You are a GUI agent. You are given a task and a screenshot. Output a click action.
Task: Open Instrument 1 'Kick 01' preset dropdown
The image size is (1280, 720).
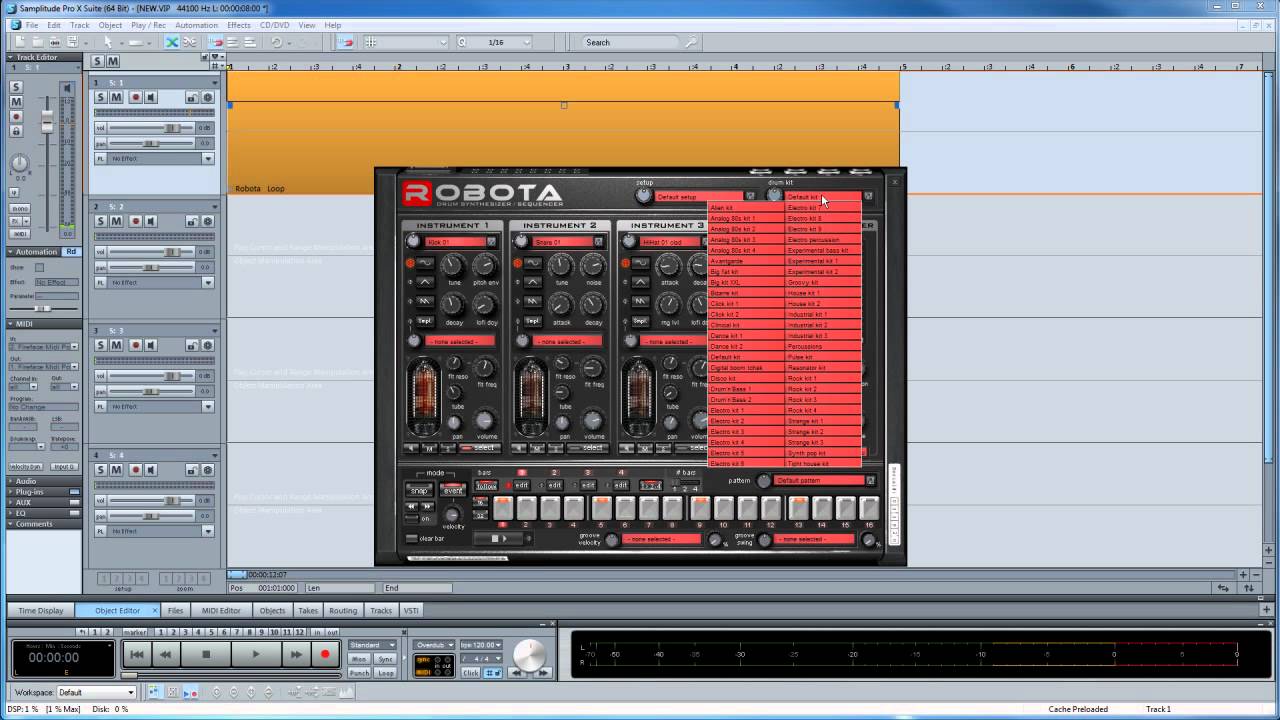pos(491,241)
